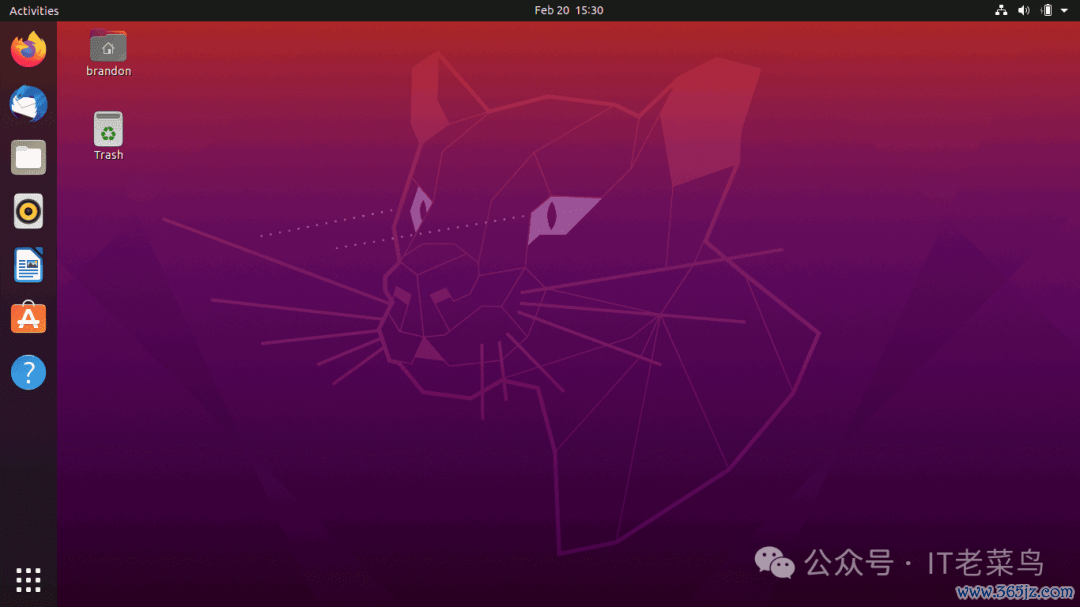
Task: Click the network status icon
Action: 1001,10
